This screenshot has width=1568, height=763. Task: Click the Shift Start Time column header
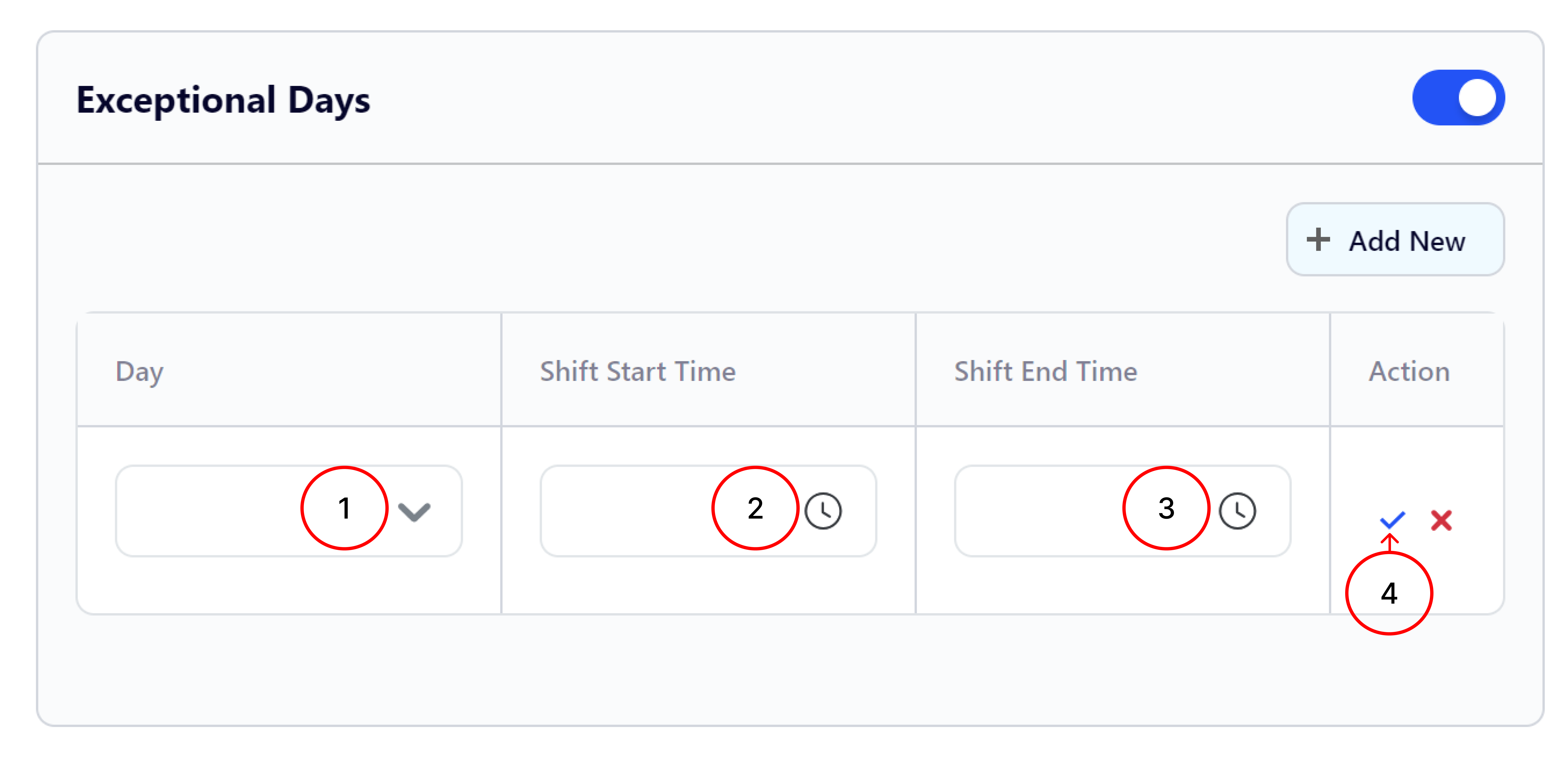tap(638, 371)
